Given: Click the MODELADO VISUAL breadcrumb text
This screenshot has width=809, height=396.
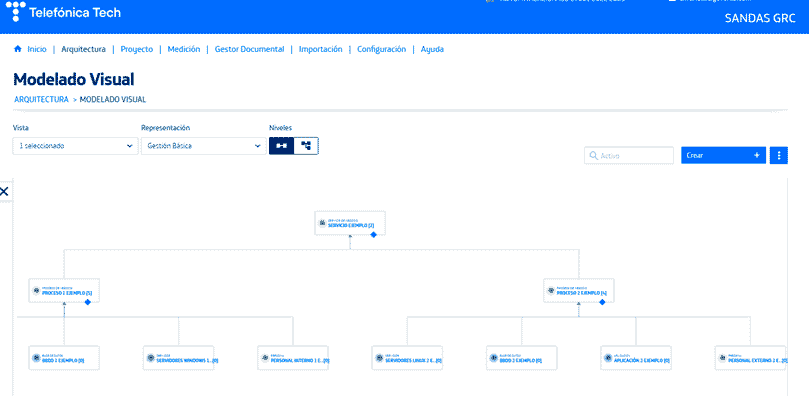Looking at the screenshot, I should [112, 100].
